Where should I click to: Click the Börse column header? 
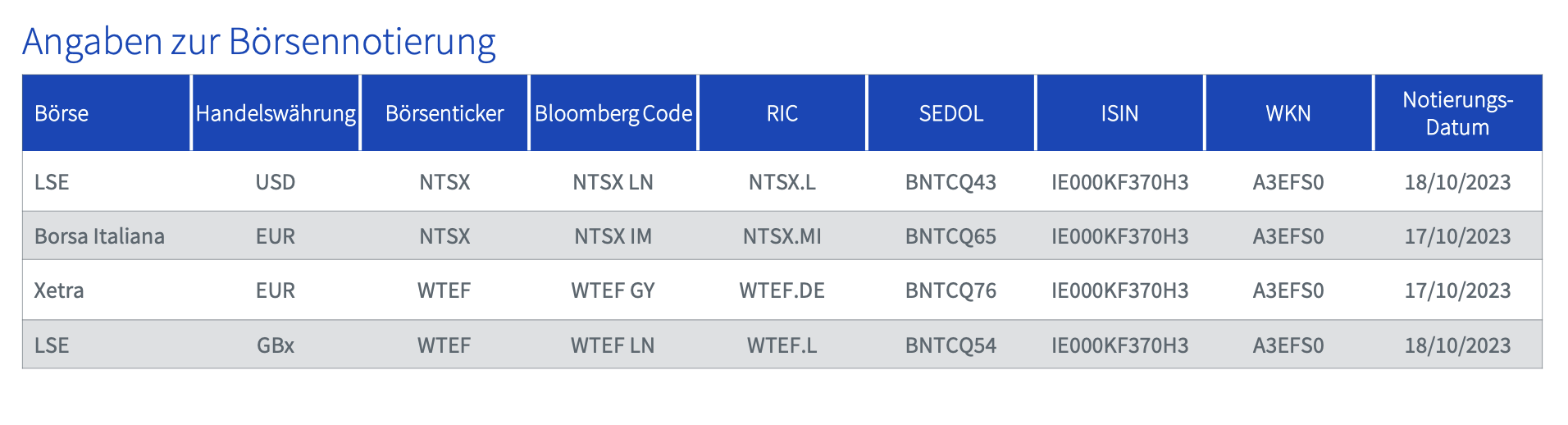point(62,113)
